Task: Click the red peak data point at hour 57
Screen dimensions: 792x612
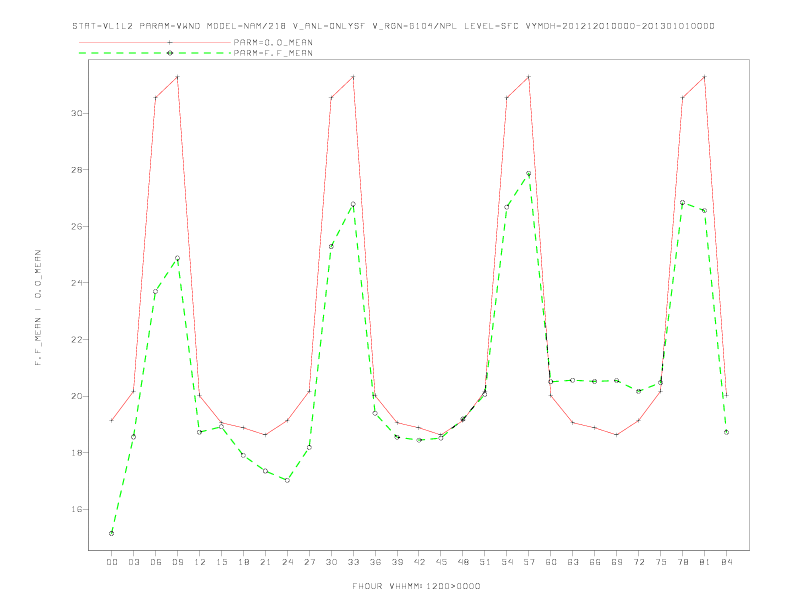Action: tap(529, 77)
